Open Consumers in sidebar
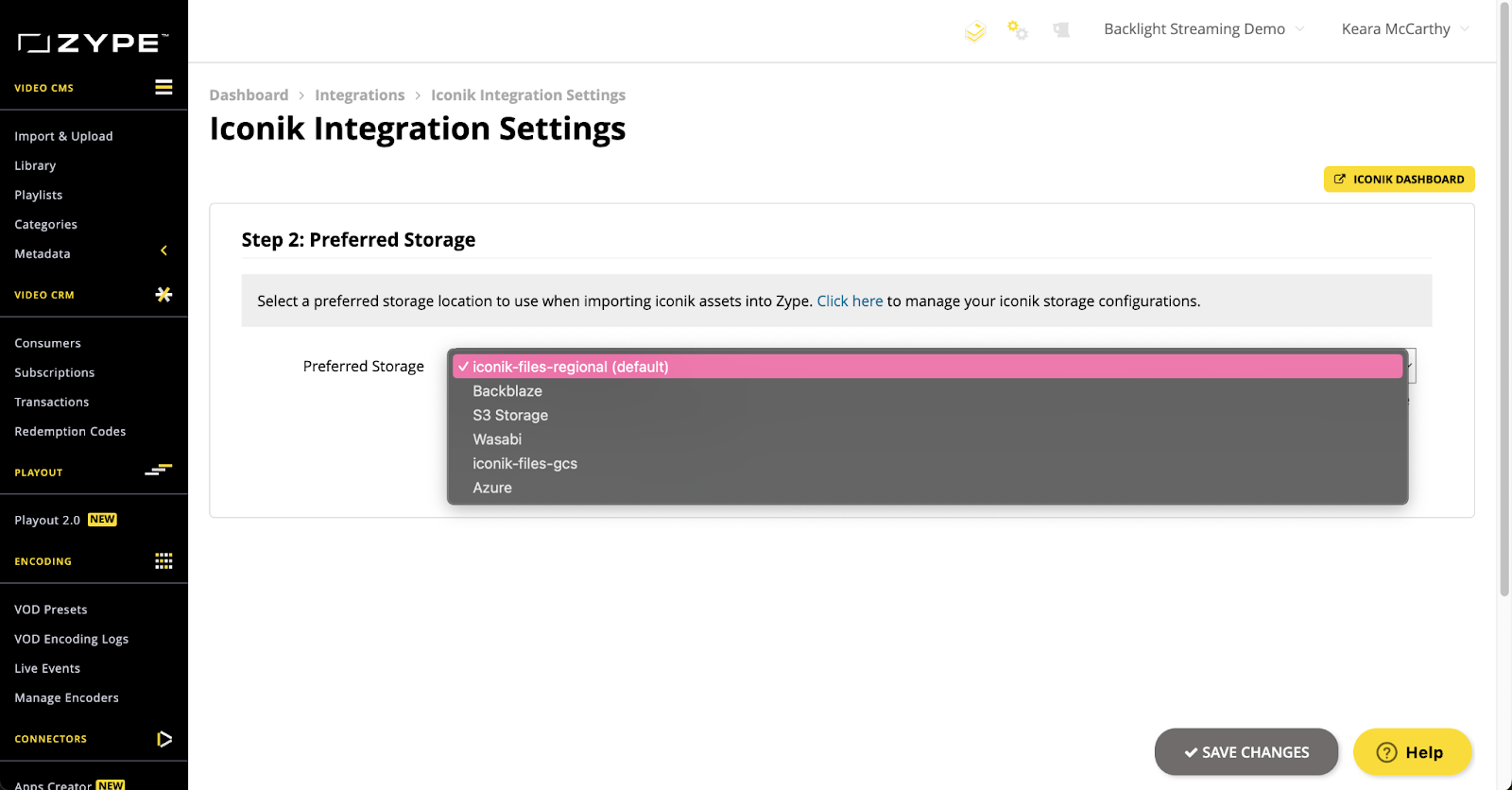1512x790 pixels. click(47, 343)
